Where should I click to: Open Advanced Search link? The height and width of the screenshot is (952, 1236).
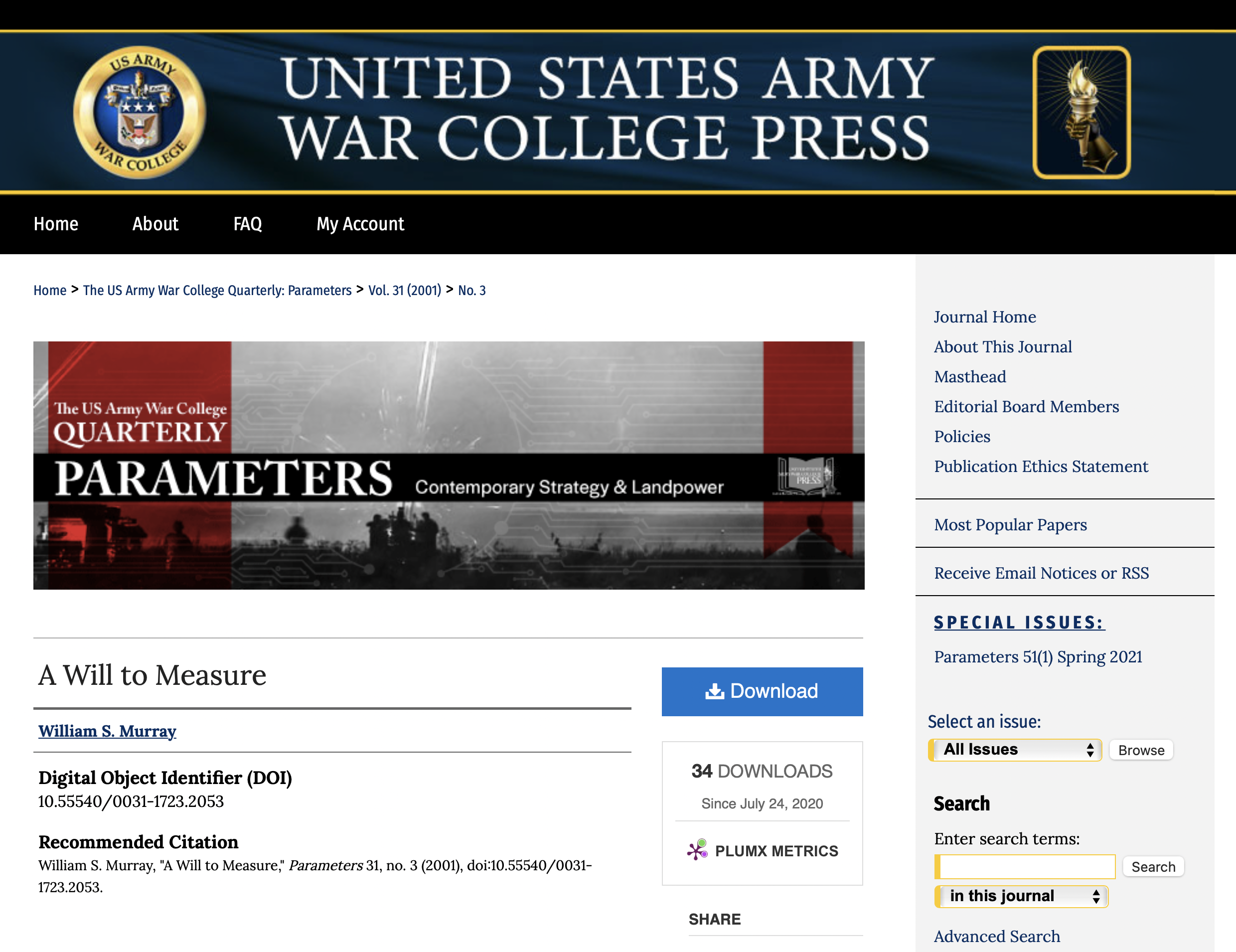pyautogui.click(x=997, y=937)
